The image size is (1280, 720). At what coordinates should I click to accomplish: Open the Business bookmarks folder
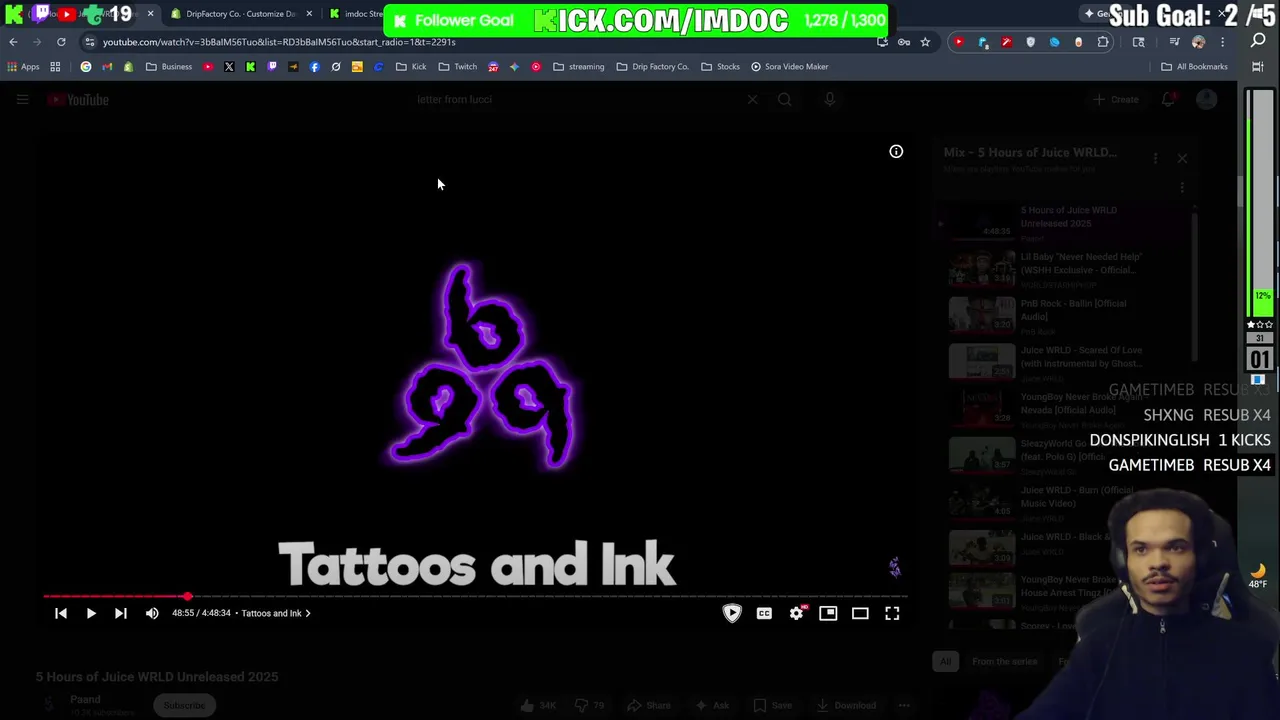pos(169,67)
